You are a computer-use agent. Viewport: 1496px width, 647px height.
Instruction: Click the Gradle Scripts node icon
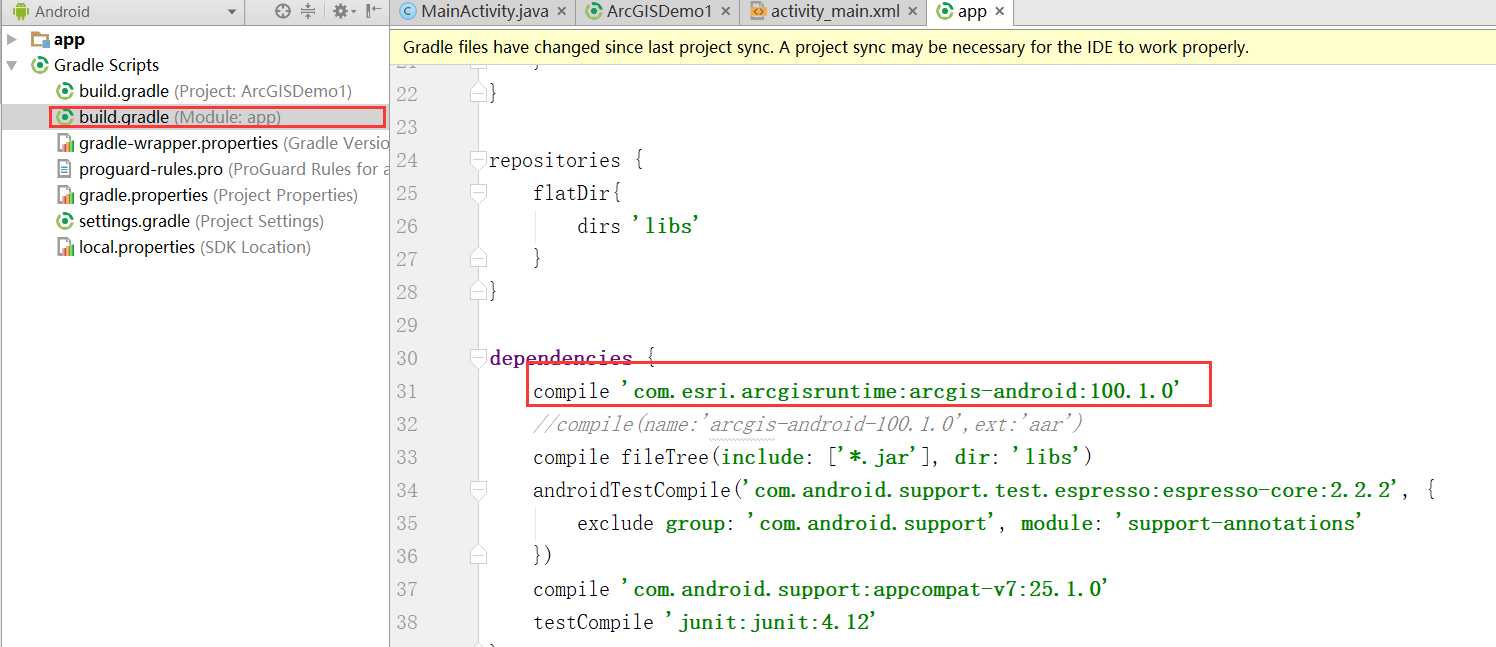click(40, 65)
